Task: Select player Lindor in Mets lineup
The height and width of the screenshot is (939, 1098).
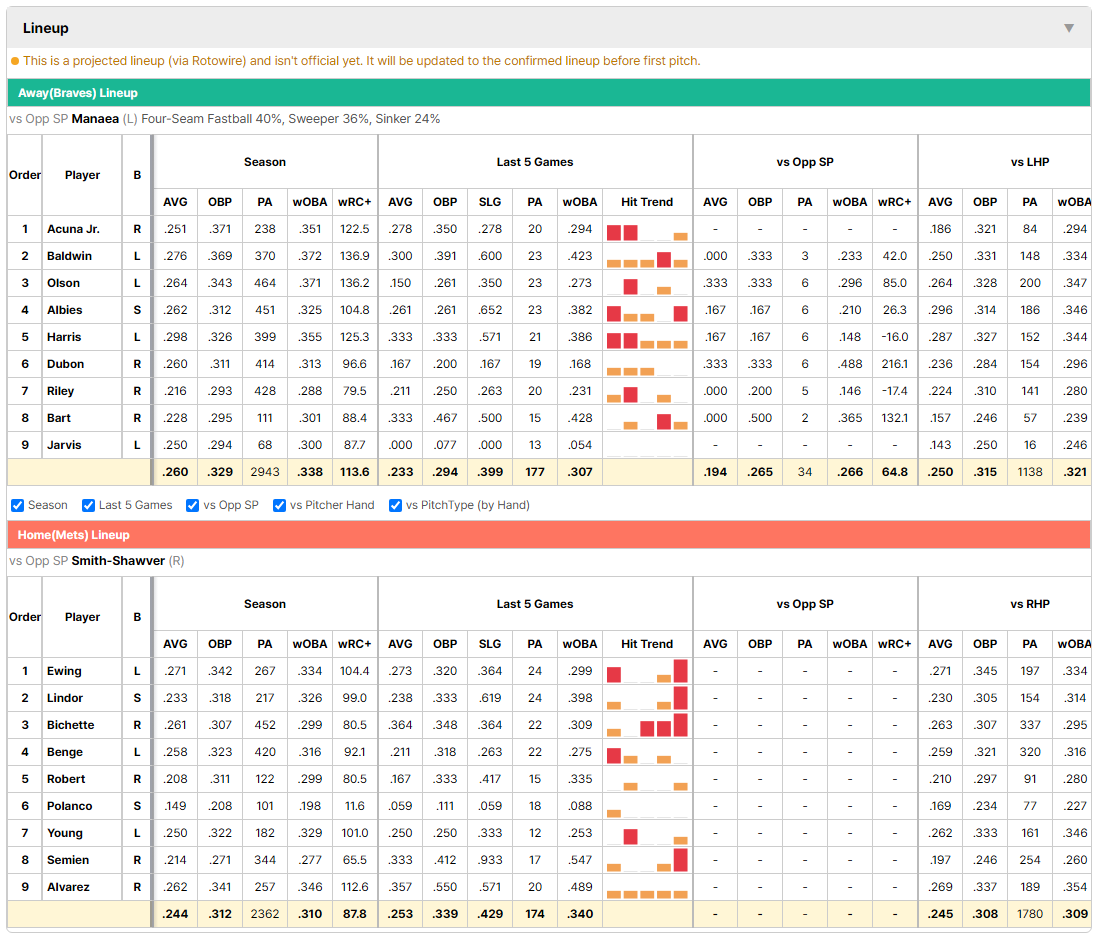Action: [x=65, y=698]
